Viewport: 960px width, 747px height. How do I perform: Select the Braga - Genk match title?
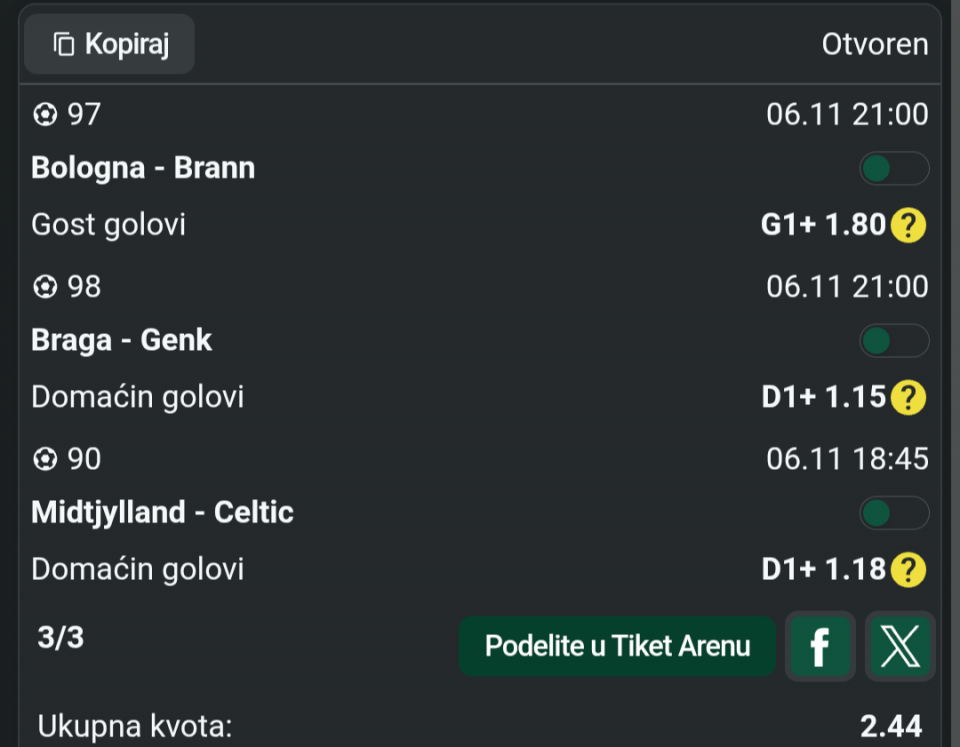[122, 340]
